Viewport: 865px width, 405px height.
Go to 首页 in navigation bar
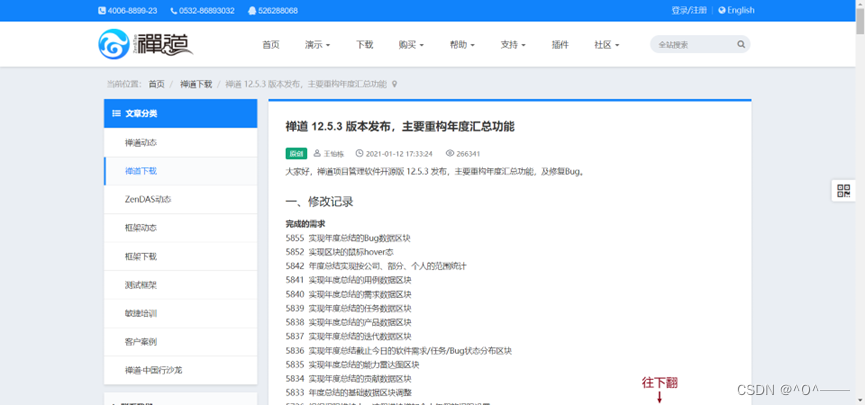(x=271, y=45)
